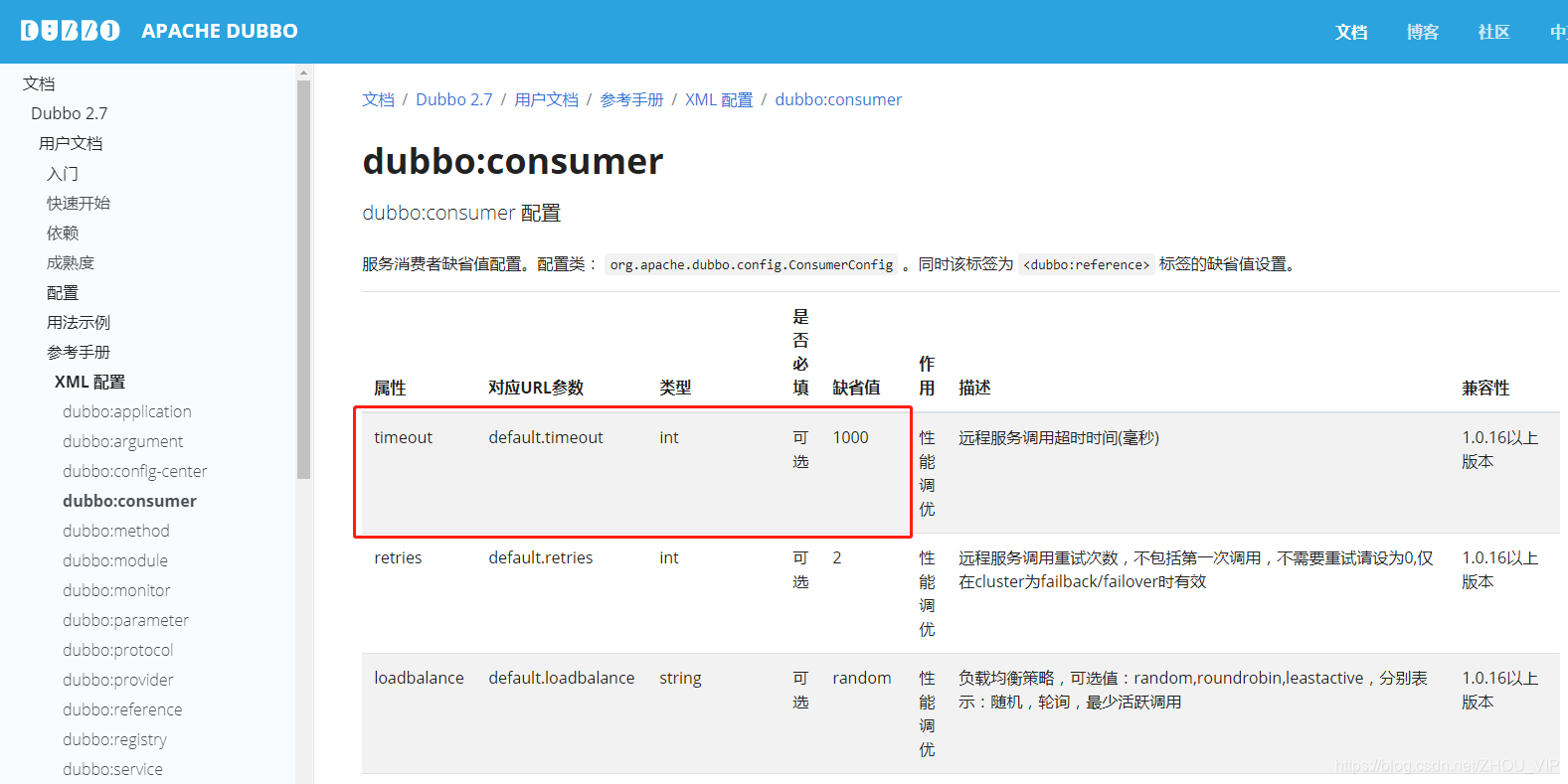
Task: Open 配置 in the sidebar
Action: [x=63, y=292]
